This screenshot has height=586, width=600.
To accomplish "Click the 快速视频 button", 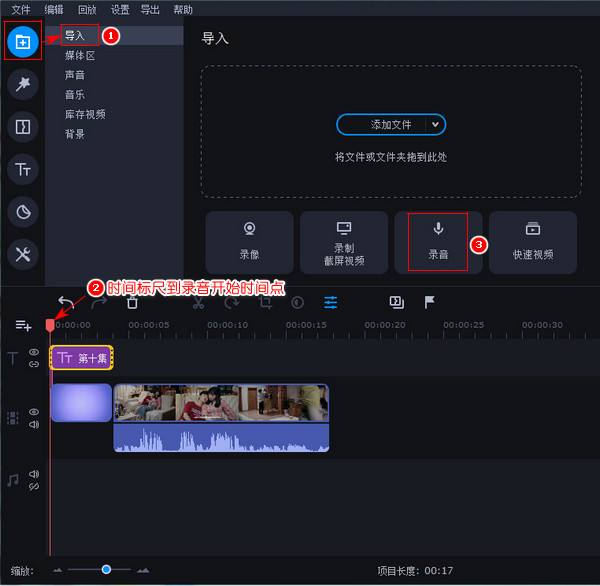I will (533, 242).
